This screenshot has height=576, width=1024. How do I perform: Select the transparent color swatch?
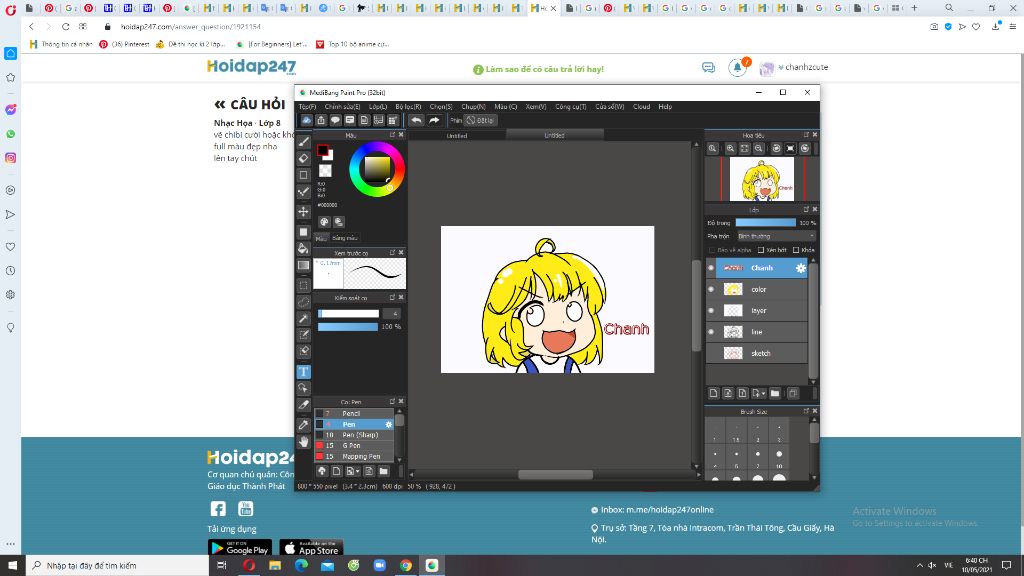(x=325, y=171)
